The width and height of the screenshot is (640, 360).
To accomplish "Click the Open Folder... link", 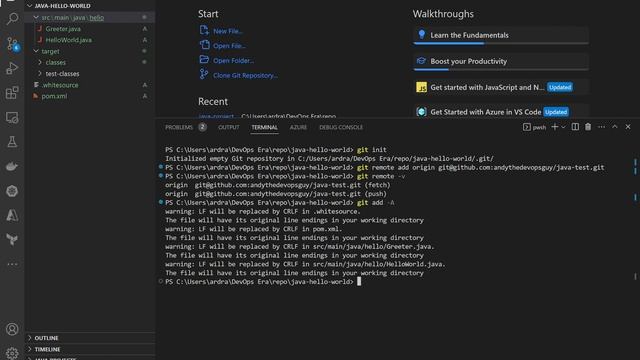I will click(x=233, y=60).
